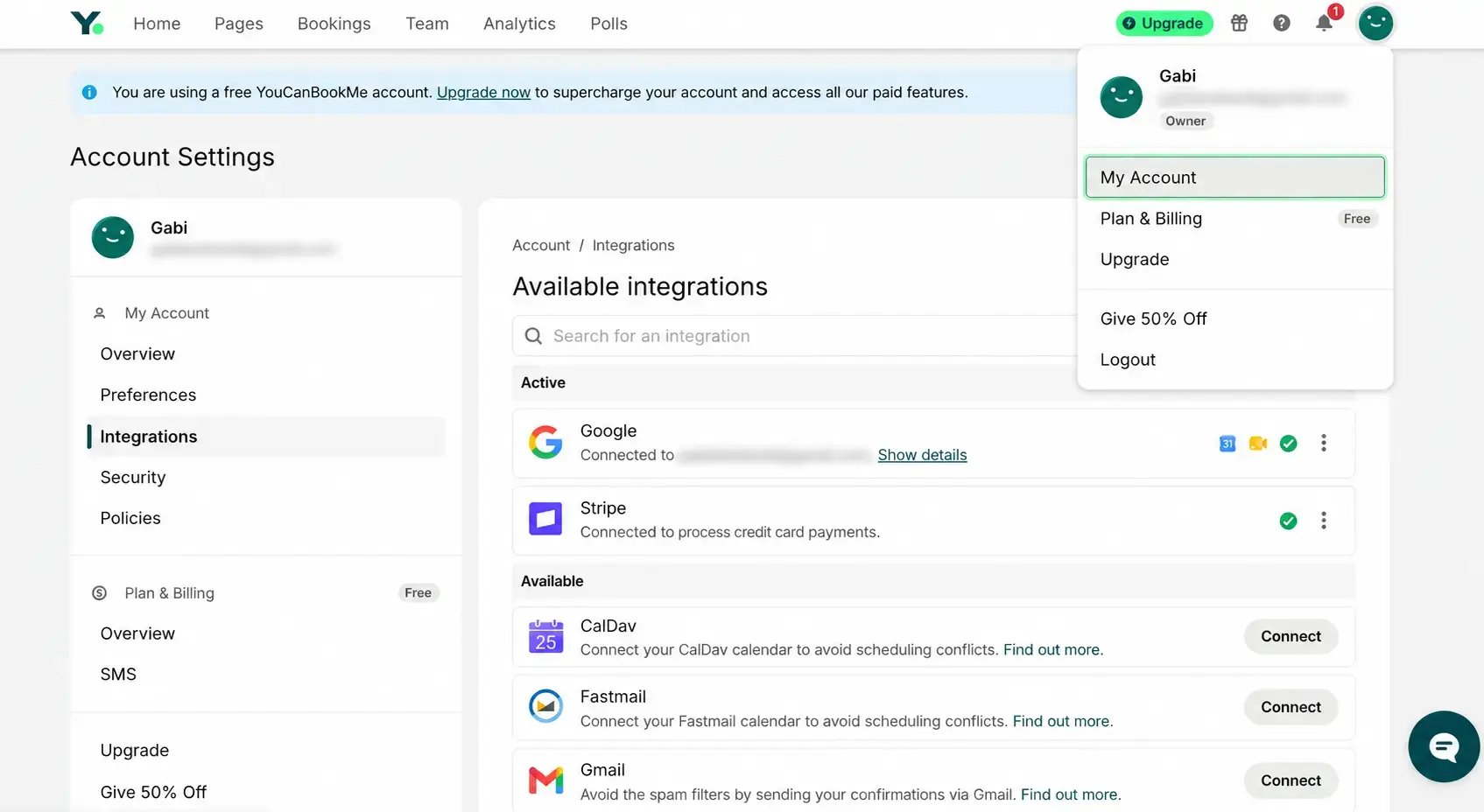This screenshot has height=812, width=1484.
Task: Open Policies in the sidebar
Action: (130, 518)
